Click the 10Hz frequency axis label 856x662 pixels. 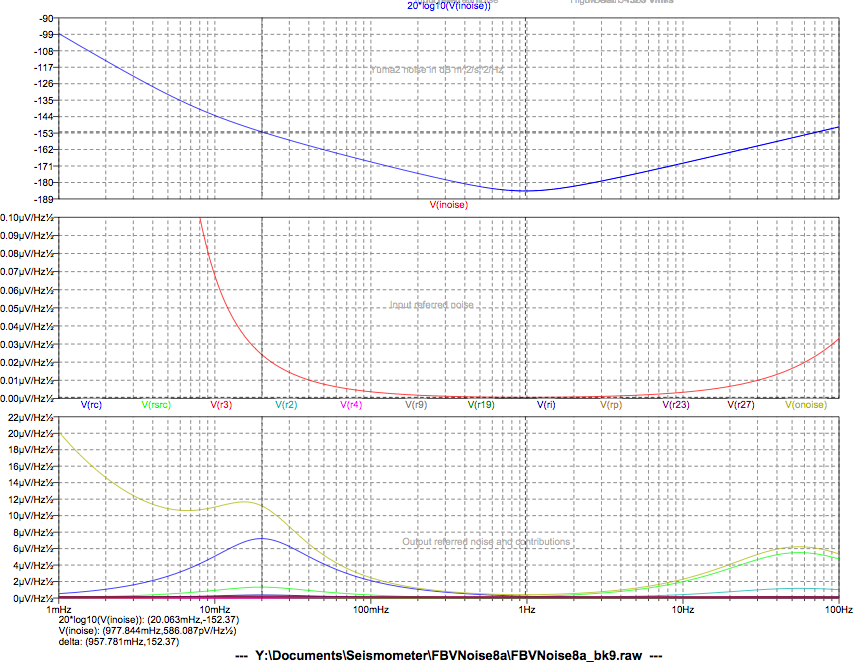point(682,610)
